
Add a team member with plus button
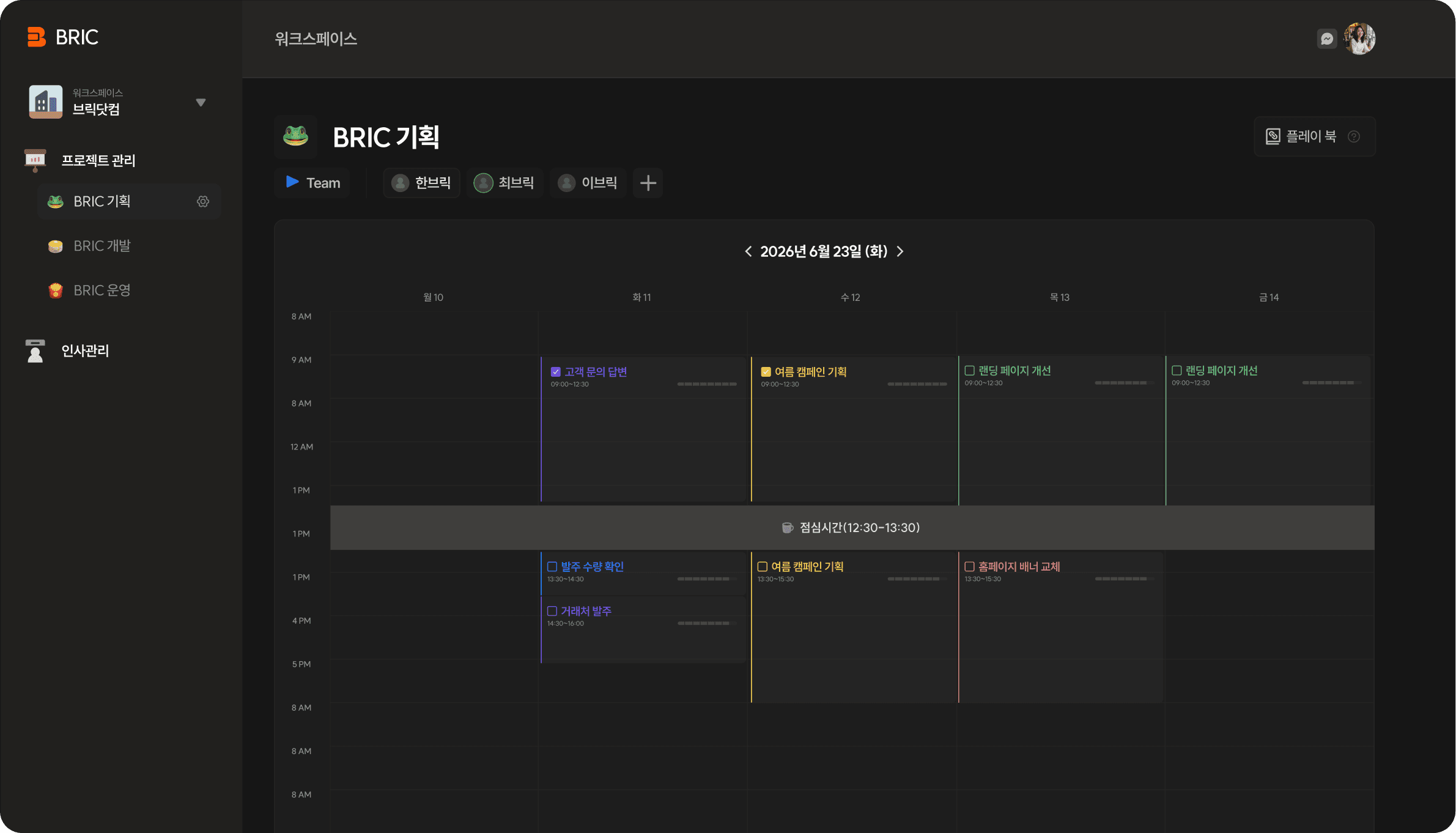click(x=648, y=182)
